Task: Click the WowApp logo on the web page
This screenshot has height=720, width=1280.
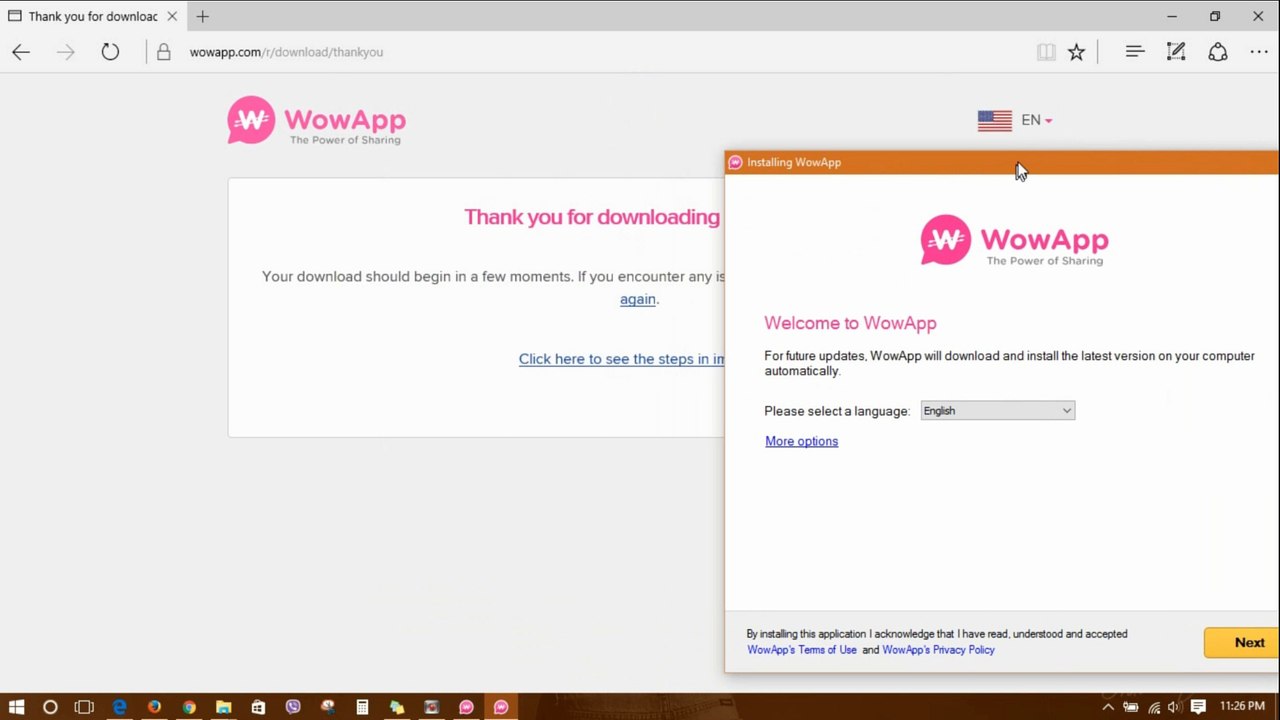Action: pos(316,121)
